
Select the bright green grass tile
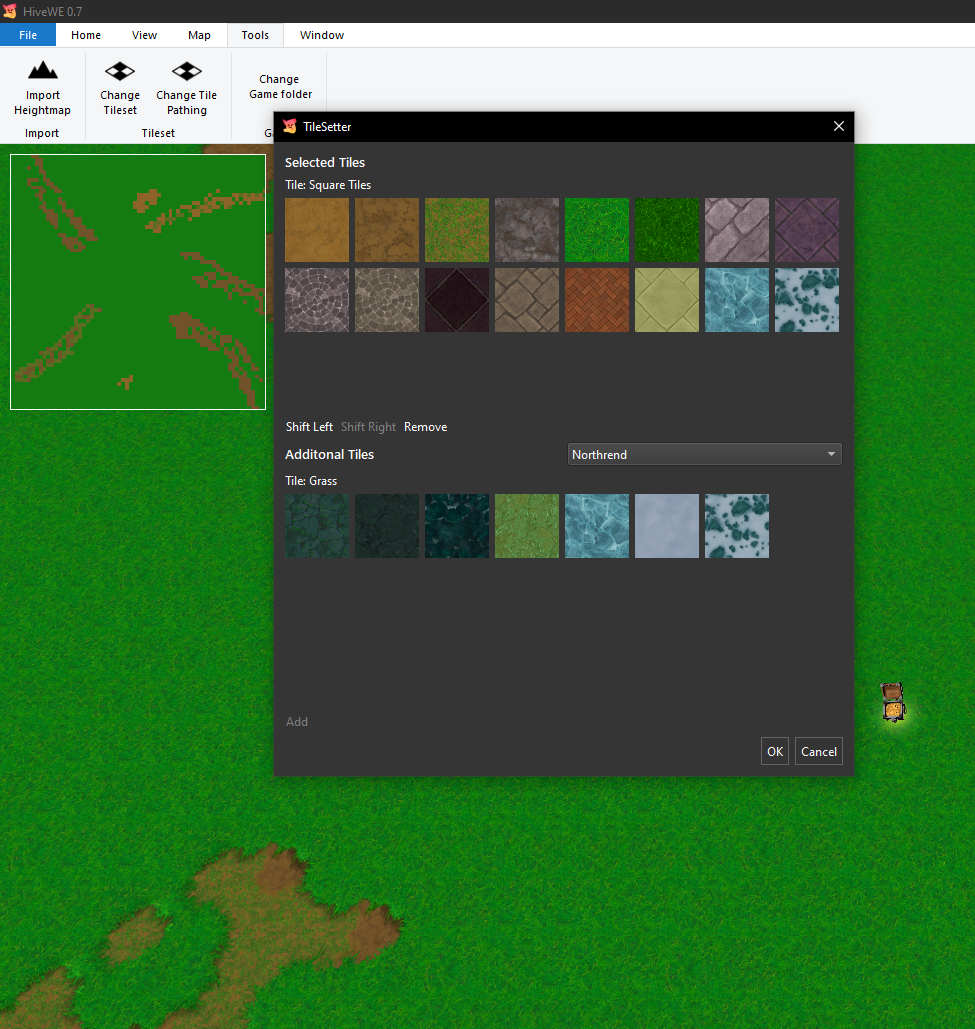(597, 230)
